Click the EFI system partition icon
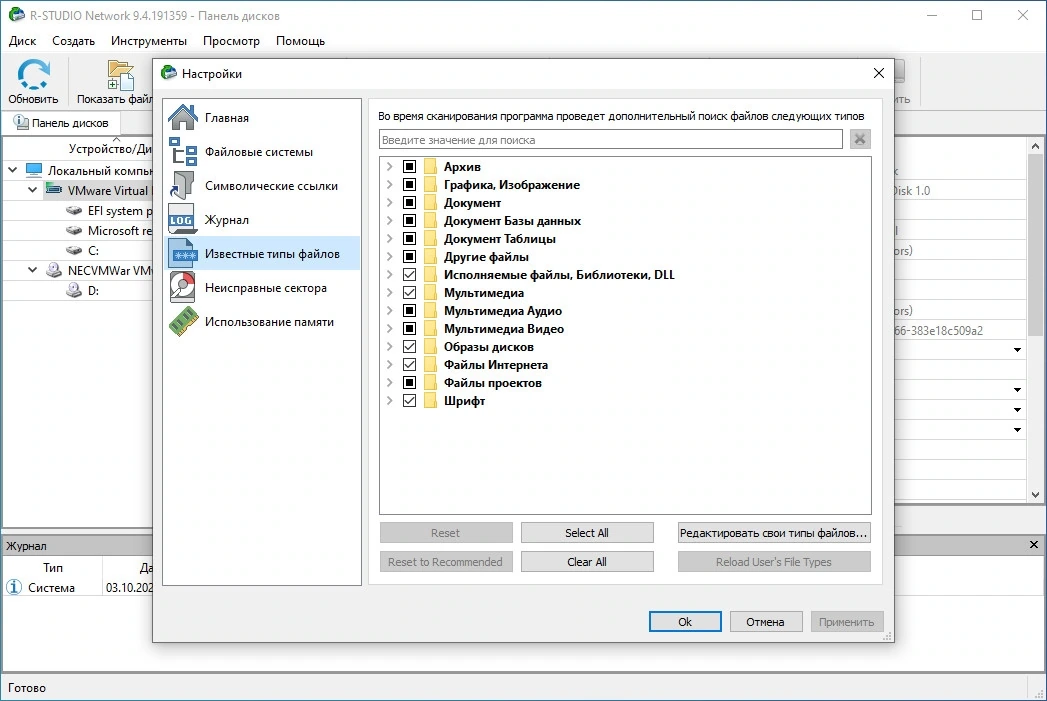Image resolution: width=1047 pixels, height=701 pixels. [74, 210]
